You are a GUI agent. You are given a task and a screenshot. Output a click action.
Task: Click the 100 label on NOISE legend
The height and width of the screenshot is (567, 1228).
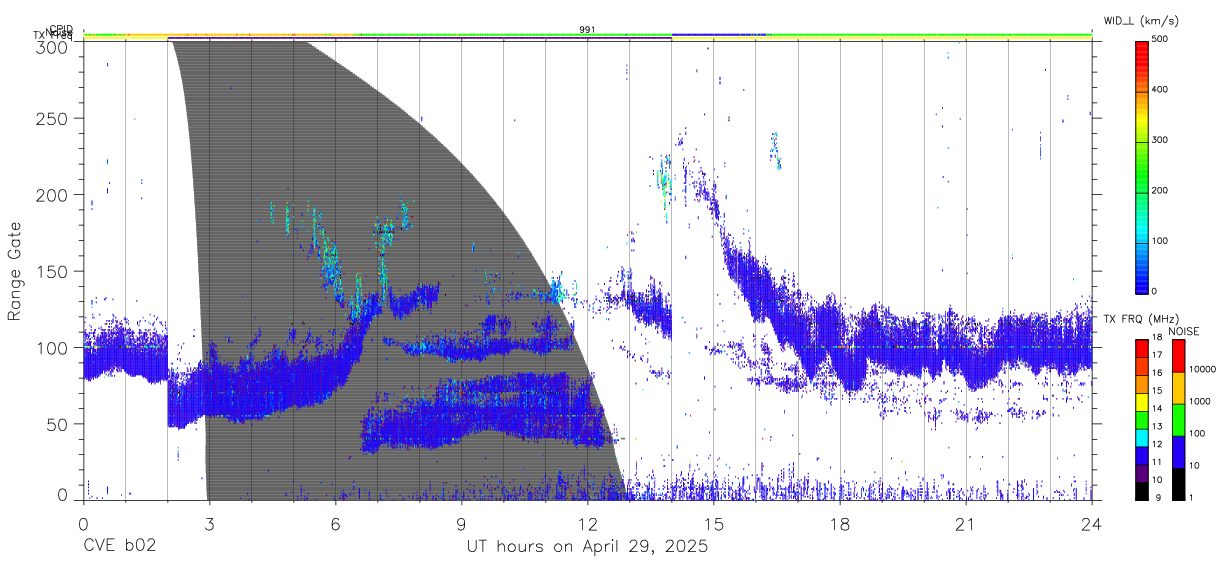(1197, 434)
